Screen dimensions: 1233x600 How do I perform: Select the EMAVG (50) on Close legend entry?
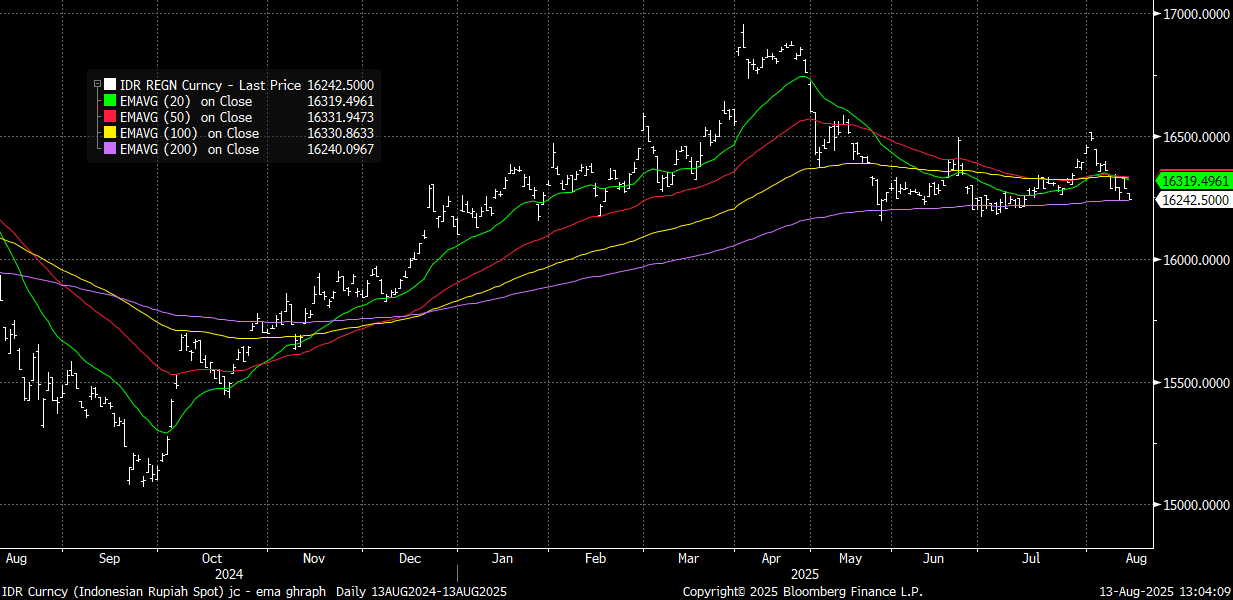[x=185, y=118]
